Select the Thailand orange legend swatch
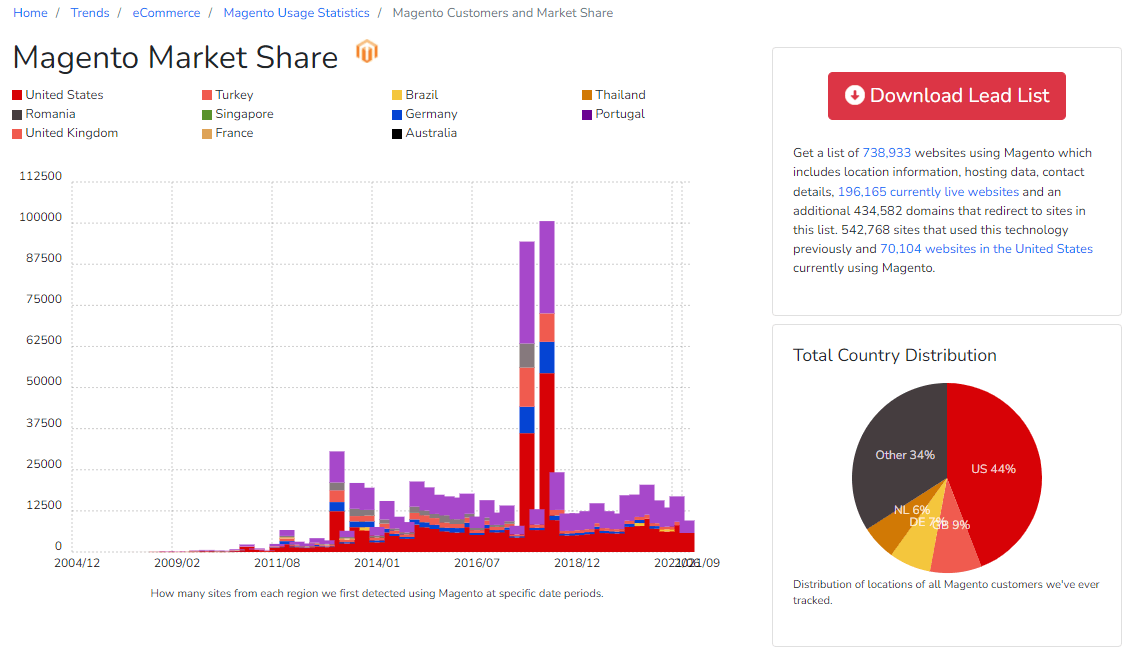 [x=587, y=95]
